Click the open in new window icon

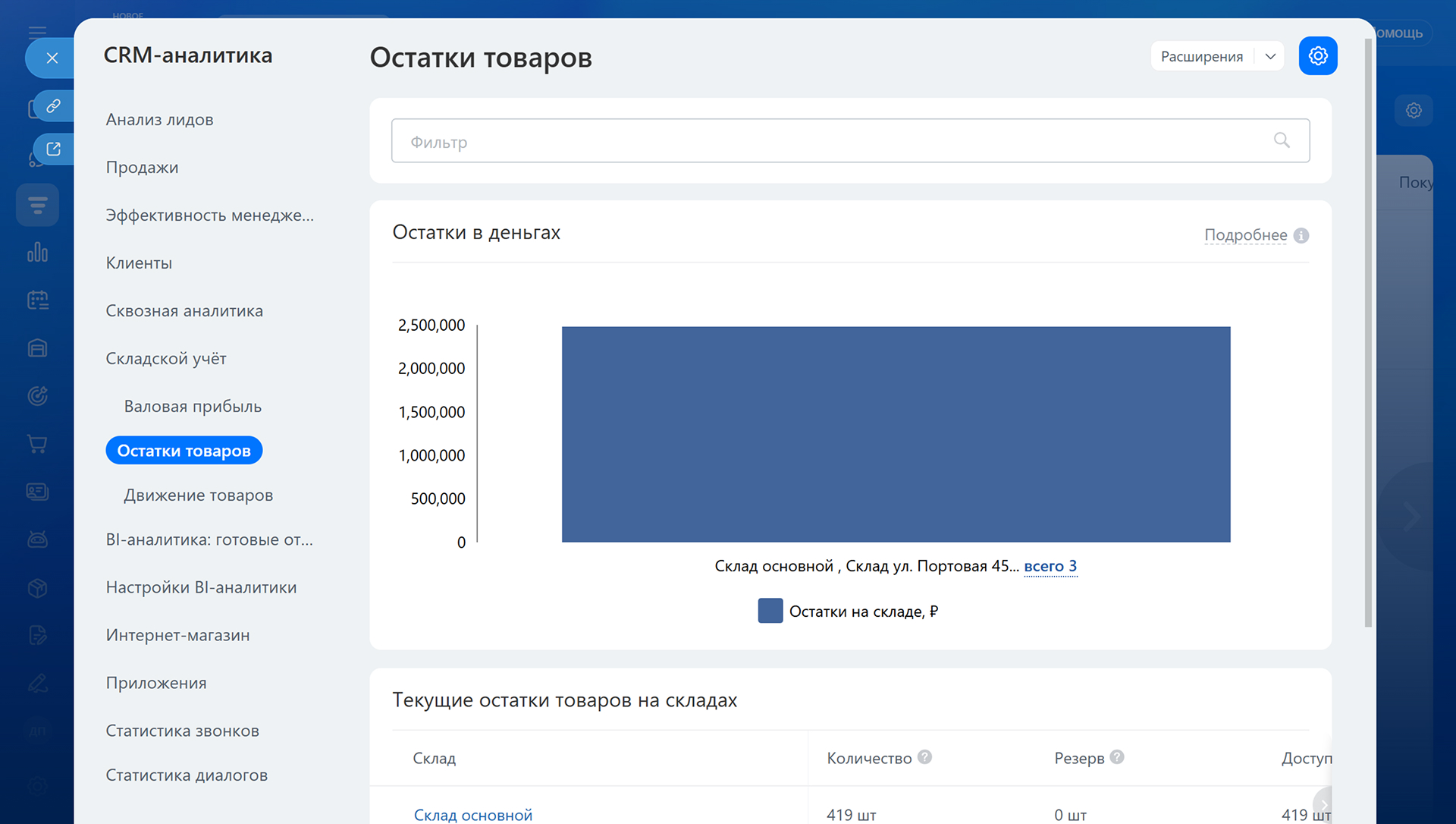point(53,149)
